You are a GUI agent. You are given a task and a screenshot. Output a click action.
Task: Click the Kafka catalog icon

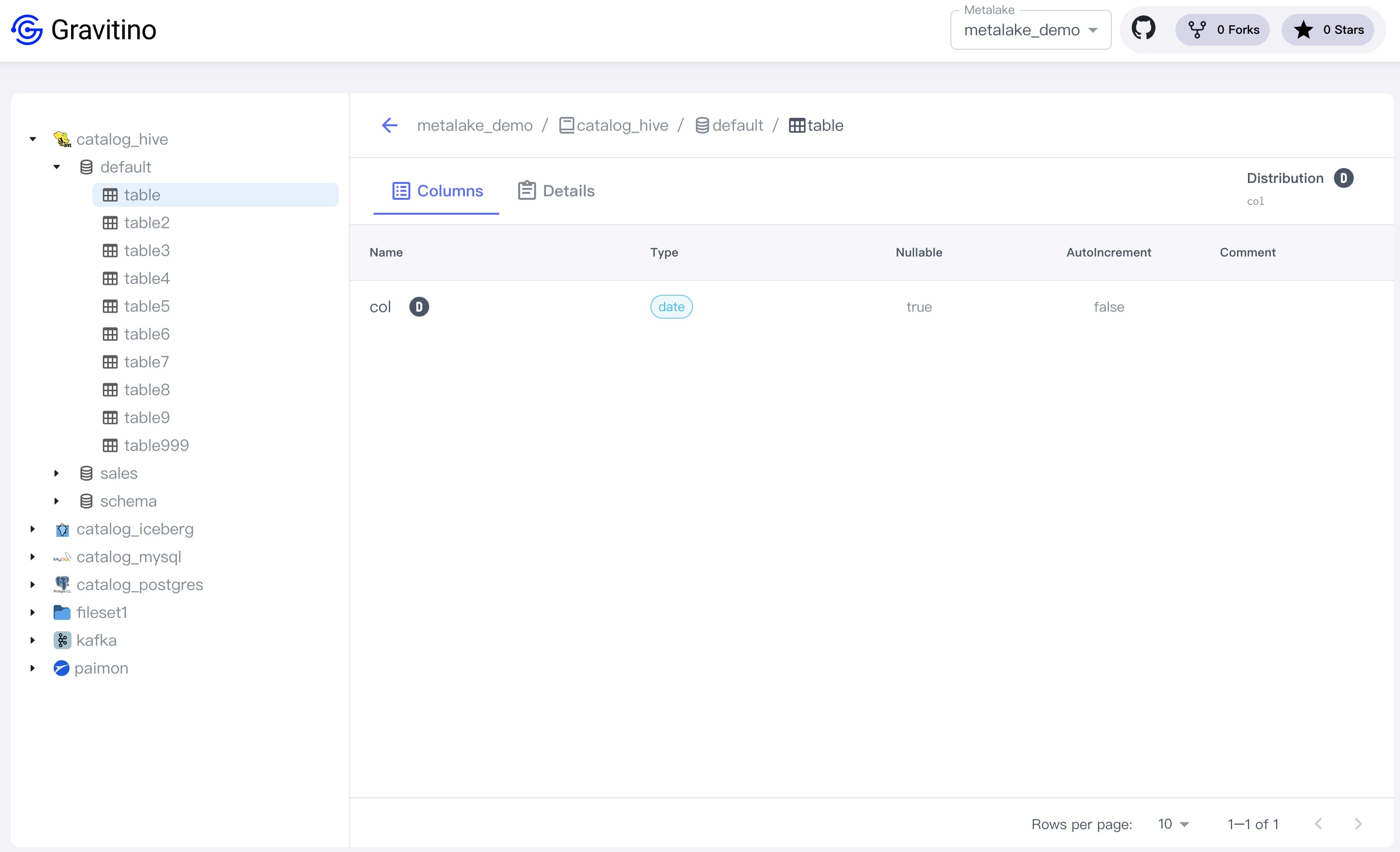pyautogui.click(x=62, y=640)
